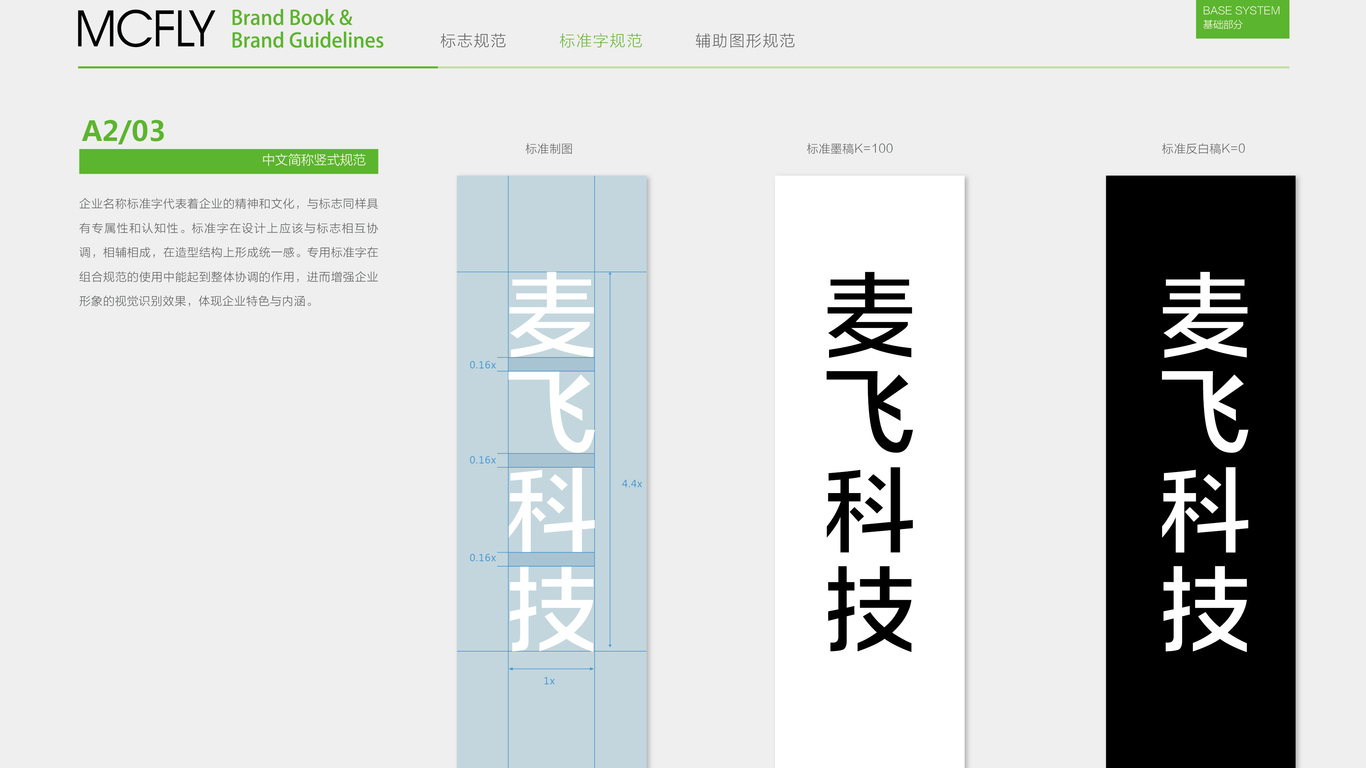Select the 标准字规范 tab

[600, 41]
